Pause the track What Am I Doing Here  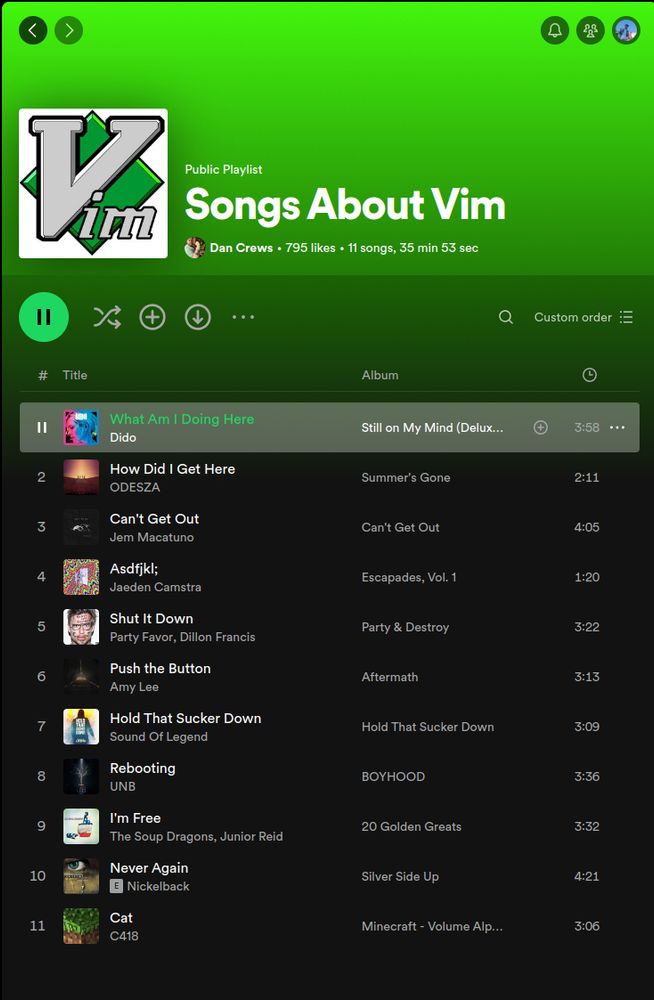point(41,427)
